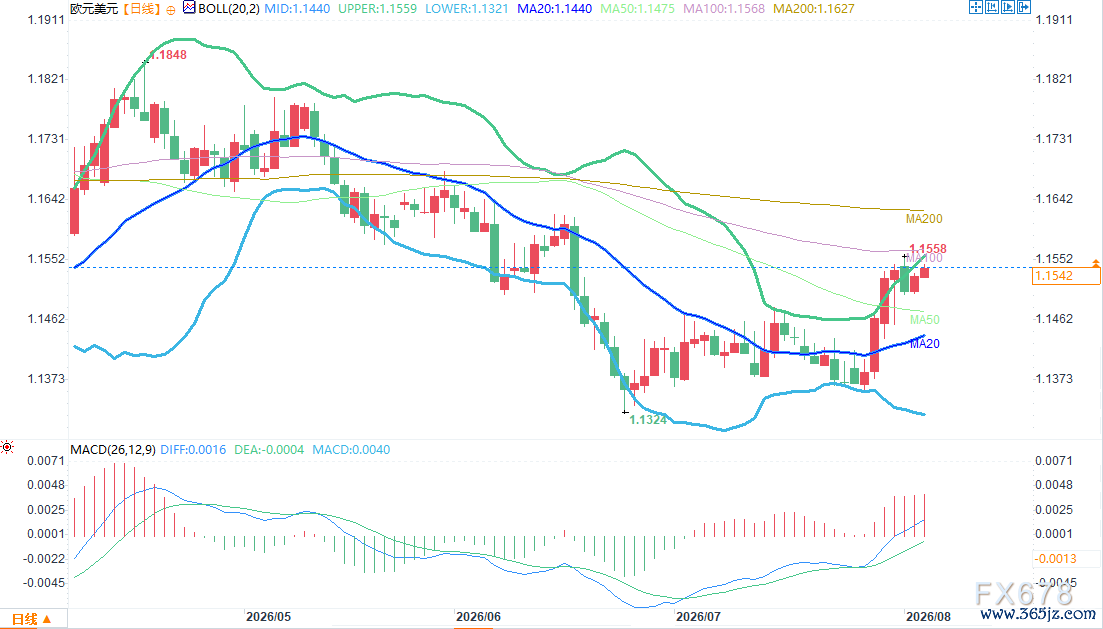
Task: Click the UPPER:1.1559 value
Action: [x=377, y=9]
